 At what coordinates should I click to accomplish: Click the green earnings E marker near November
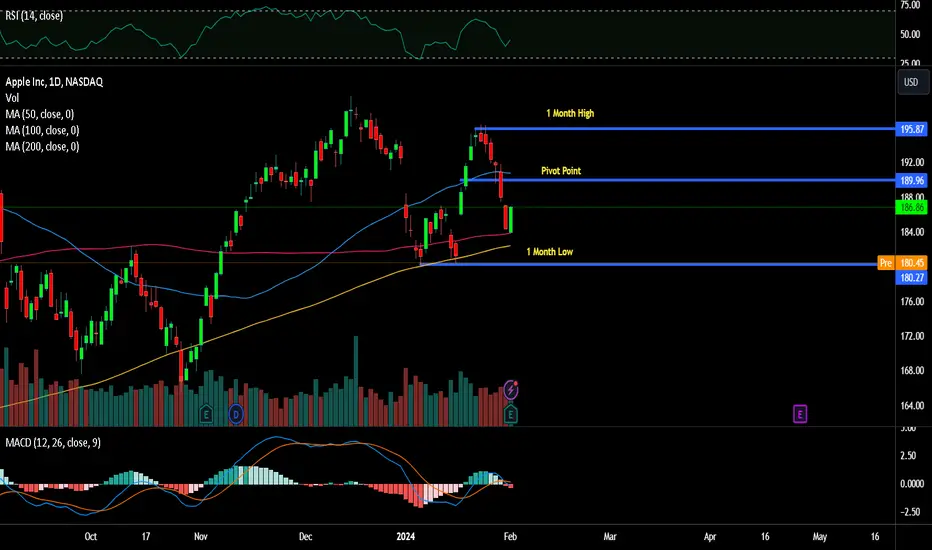206,414
